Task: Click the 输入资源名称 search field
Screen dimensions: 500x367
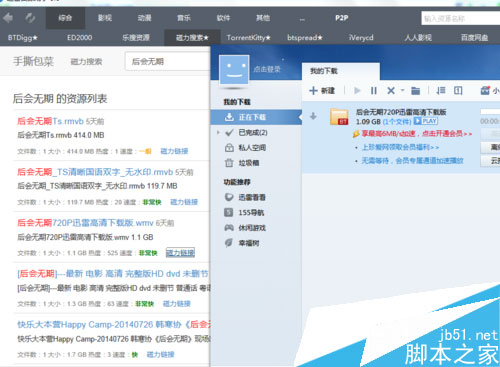Action: tap(460, 18)
